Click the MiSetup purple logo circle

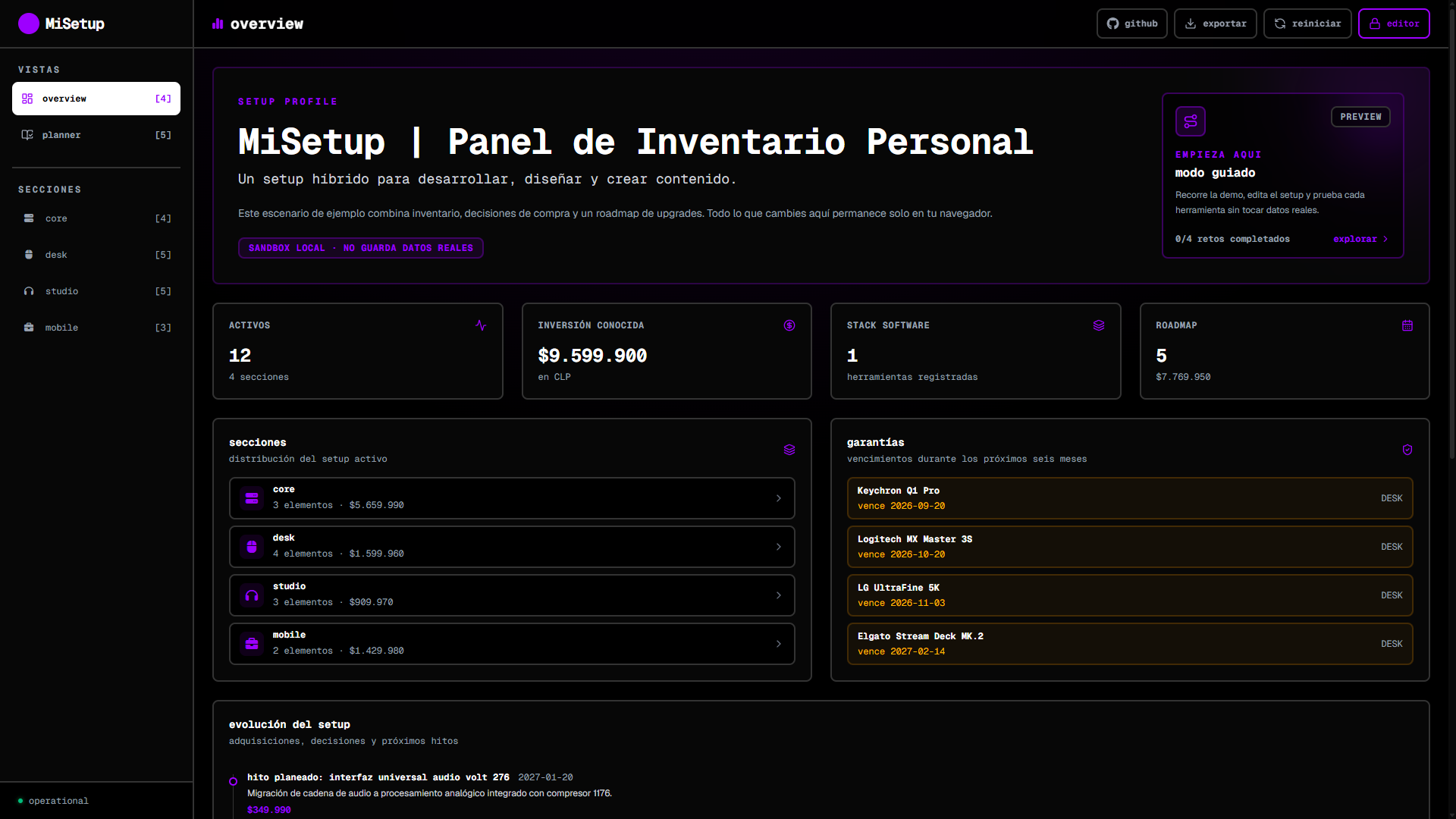[x=29, y=24]
